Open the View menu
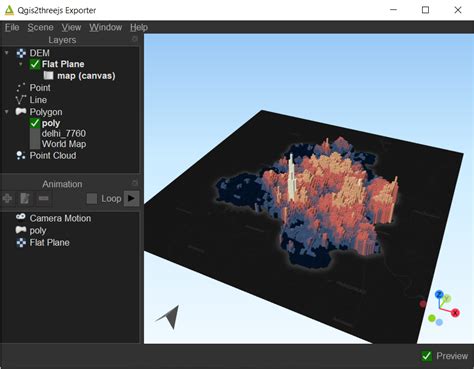 coord(71,27)
